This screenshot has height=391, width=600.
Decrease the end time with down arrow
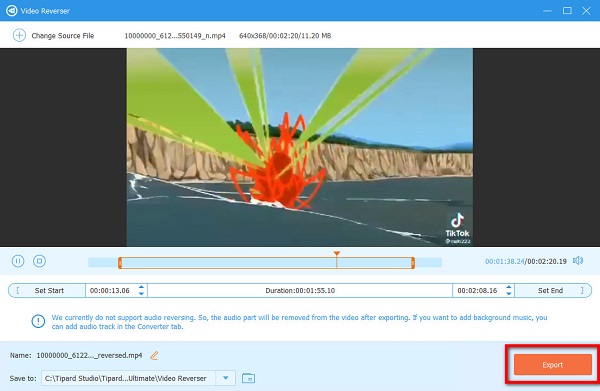[x=509, y=293]
